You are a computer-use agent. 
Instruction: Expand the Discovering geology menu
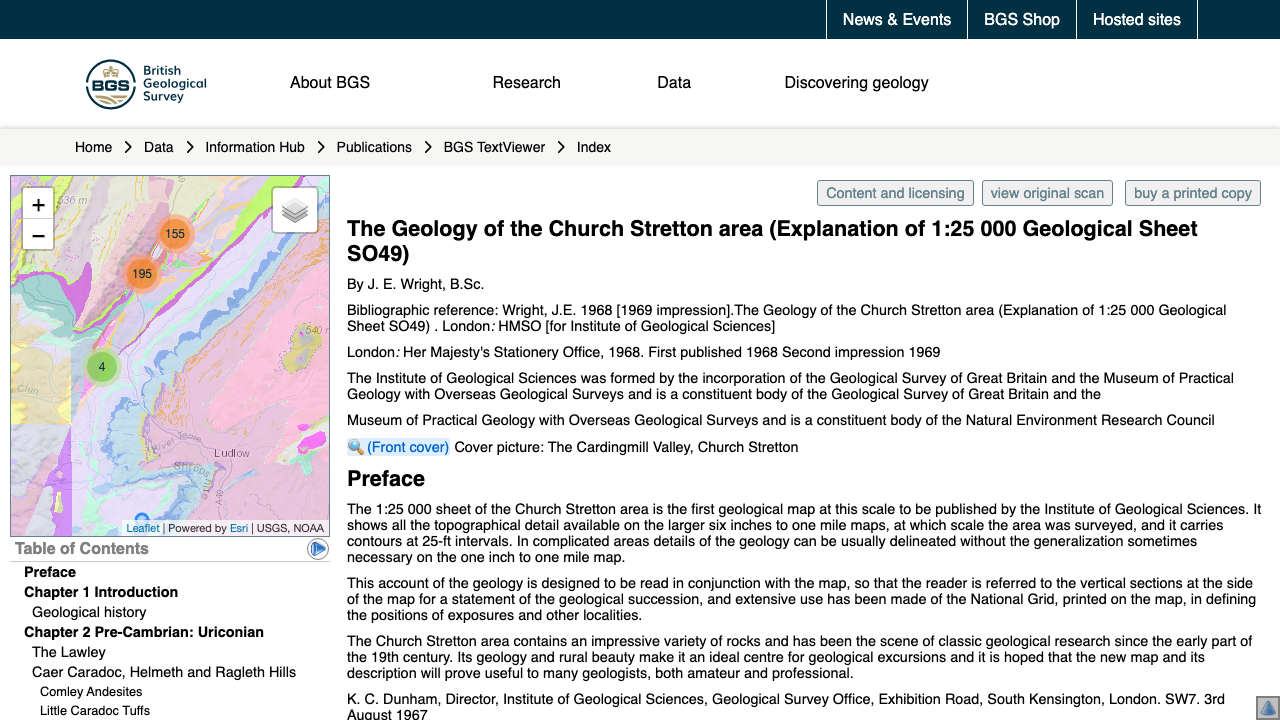pyautogui.click(x=856, y=83)
